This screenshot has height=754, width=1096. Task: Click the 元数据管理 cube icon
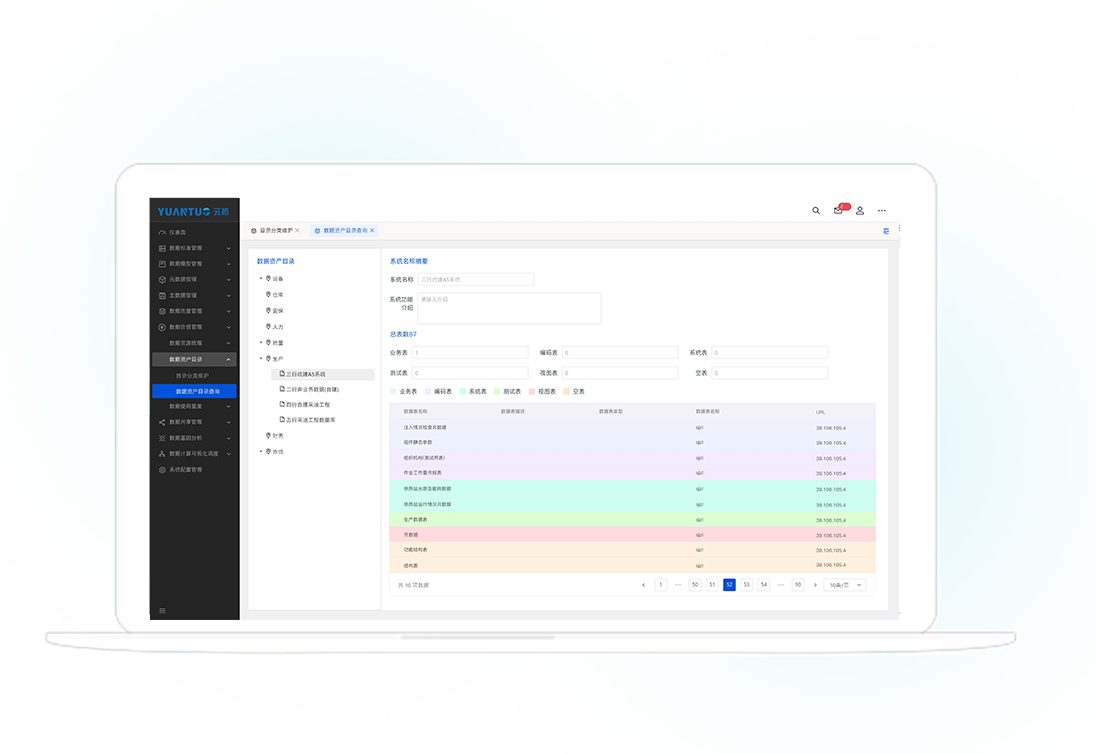point(162,280)
